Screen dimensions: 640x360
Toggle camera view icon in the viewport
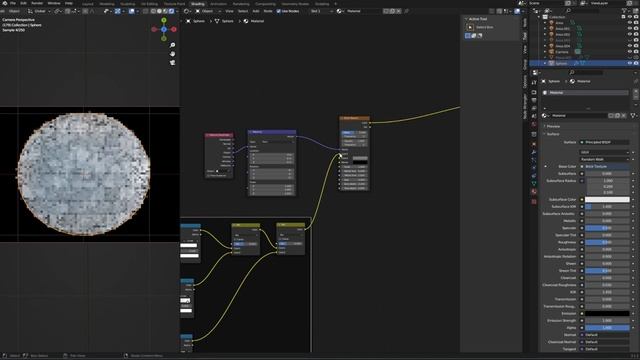(173, 62)
